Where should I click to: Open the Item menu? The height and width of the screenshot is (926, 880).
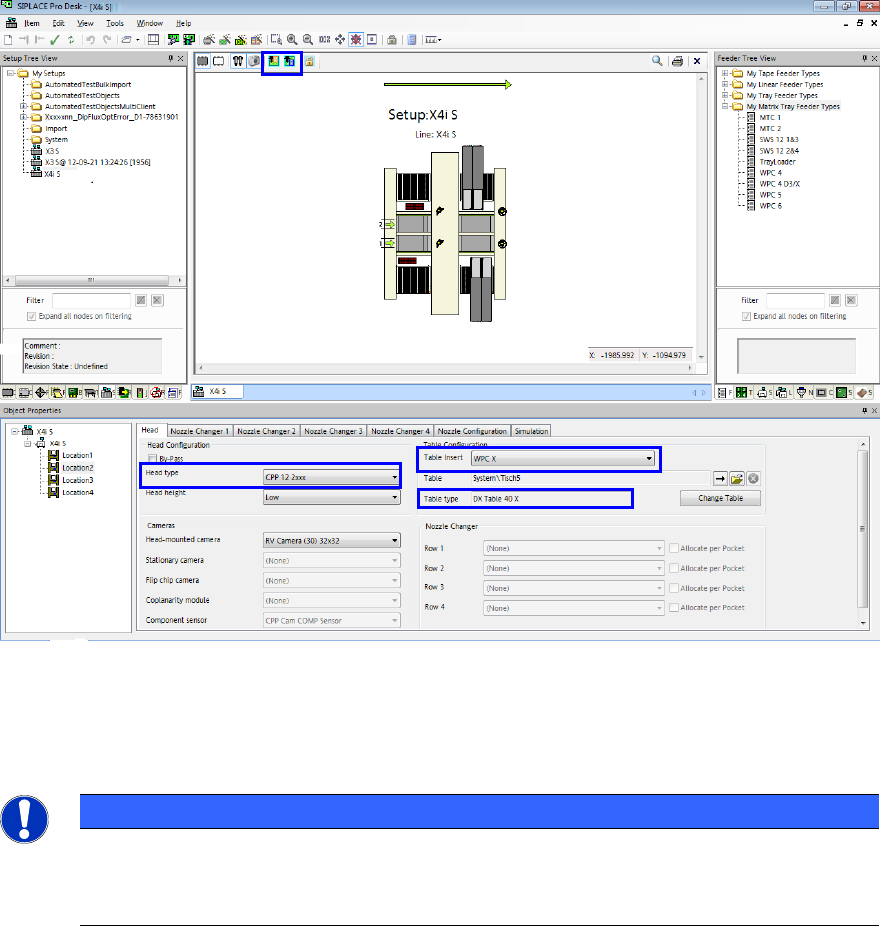[x=32, y=23]
